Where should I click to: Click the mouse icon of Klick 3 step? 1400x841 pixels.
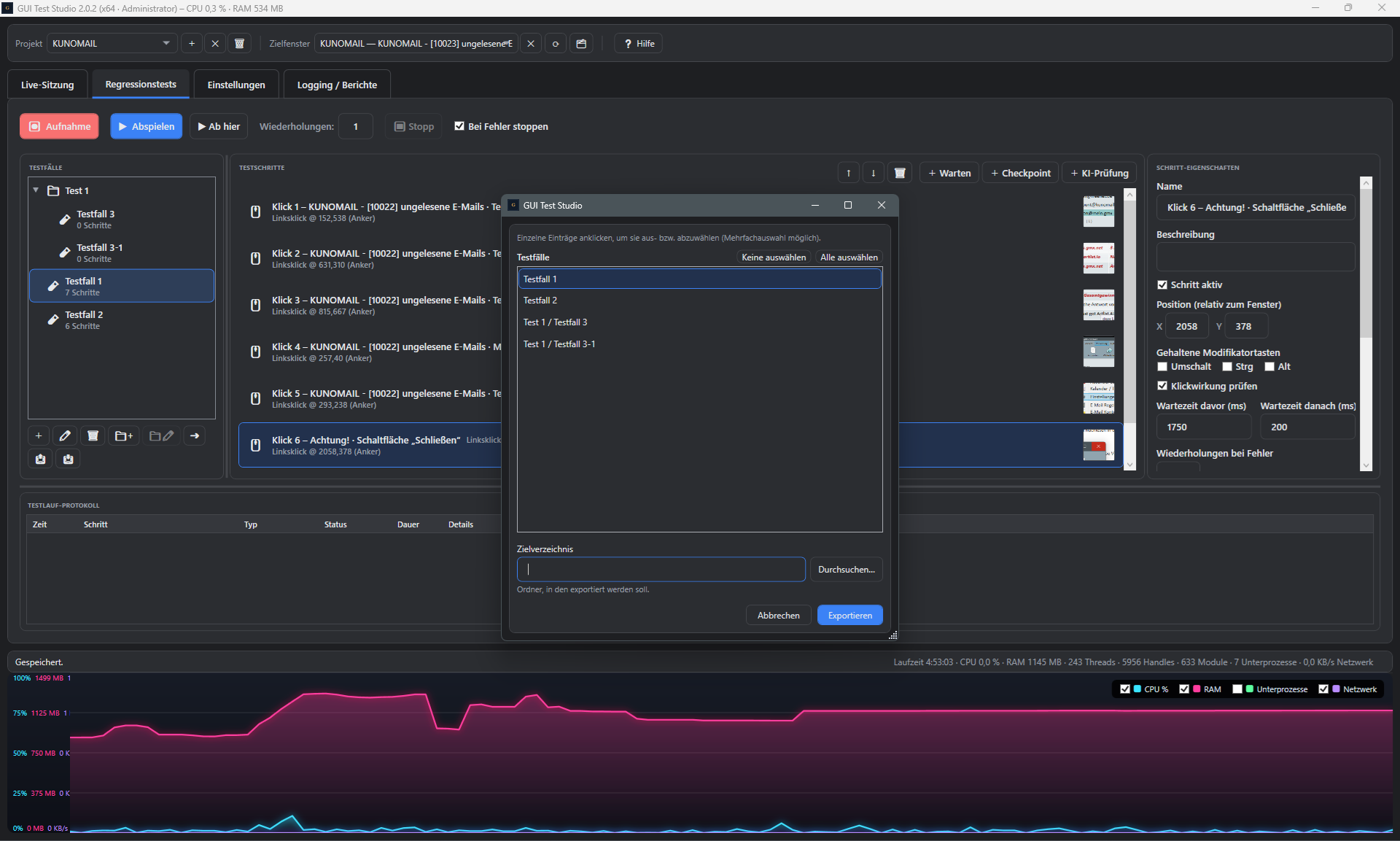pos(256,306)
